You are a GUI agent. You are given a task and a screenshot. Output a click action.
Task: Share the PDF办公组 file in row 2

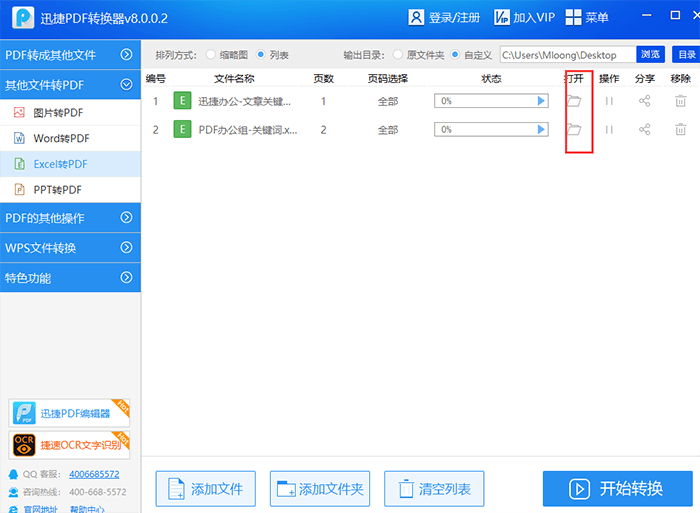(x=645, y=129)
